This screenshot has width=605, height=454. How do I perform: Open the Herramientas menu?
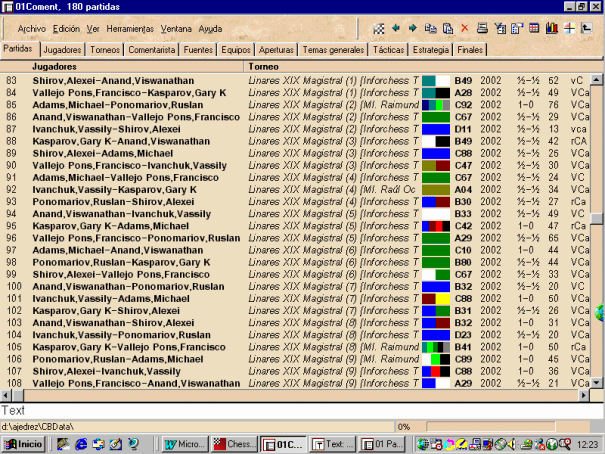pyautogui.click(x=130, y=29)
